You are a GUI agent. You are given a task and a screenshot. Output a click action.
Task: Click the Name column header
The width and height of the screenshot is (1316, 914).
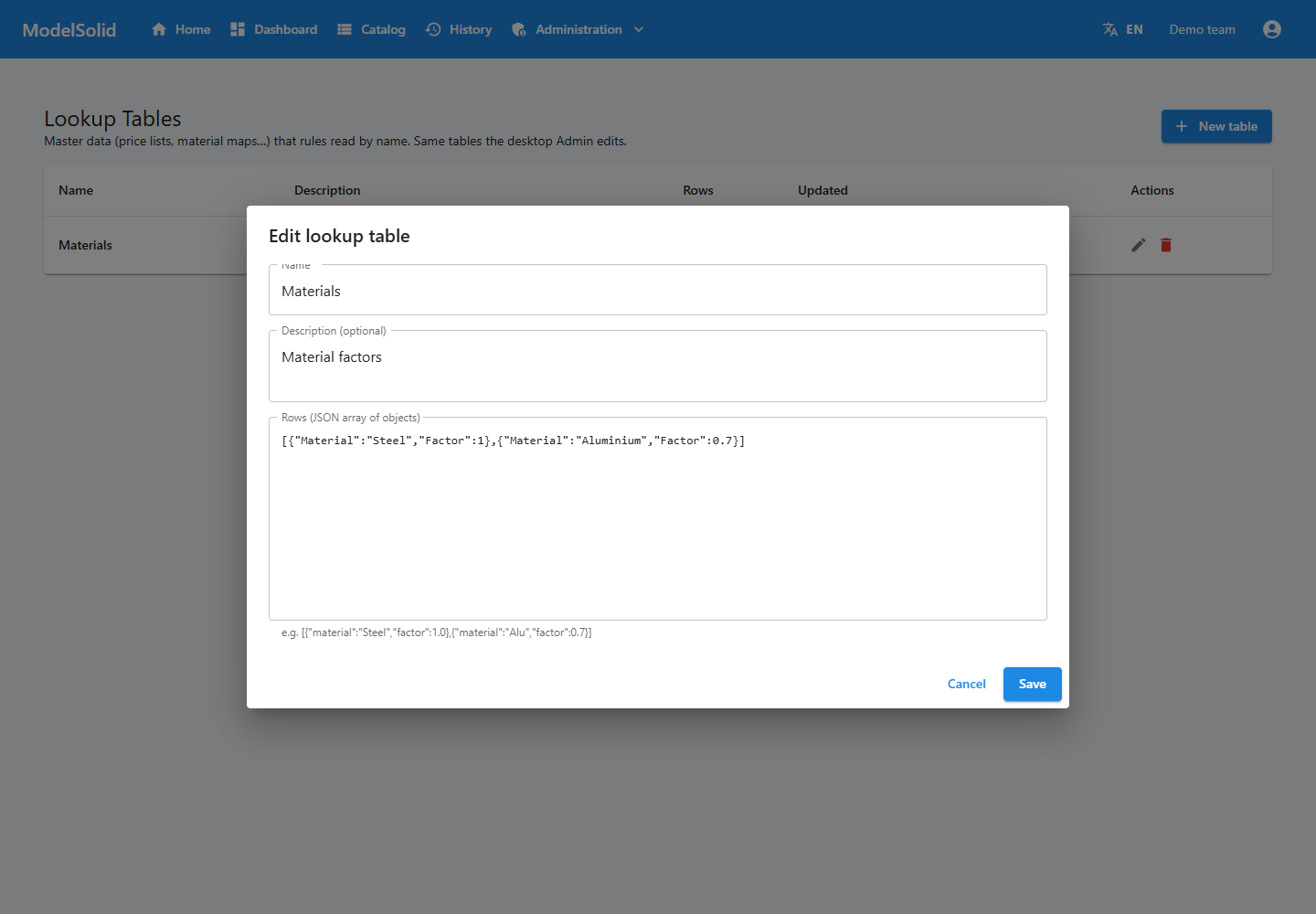click(x=76, y=190)
